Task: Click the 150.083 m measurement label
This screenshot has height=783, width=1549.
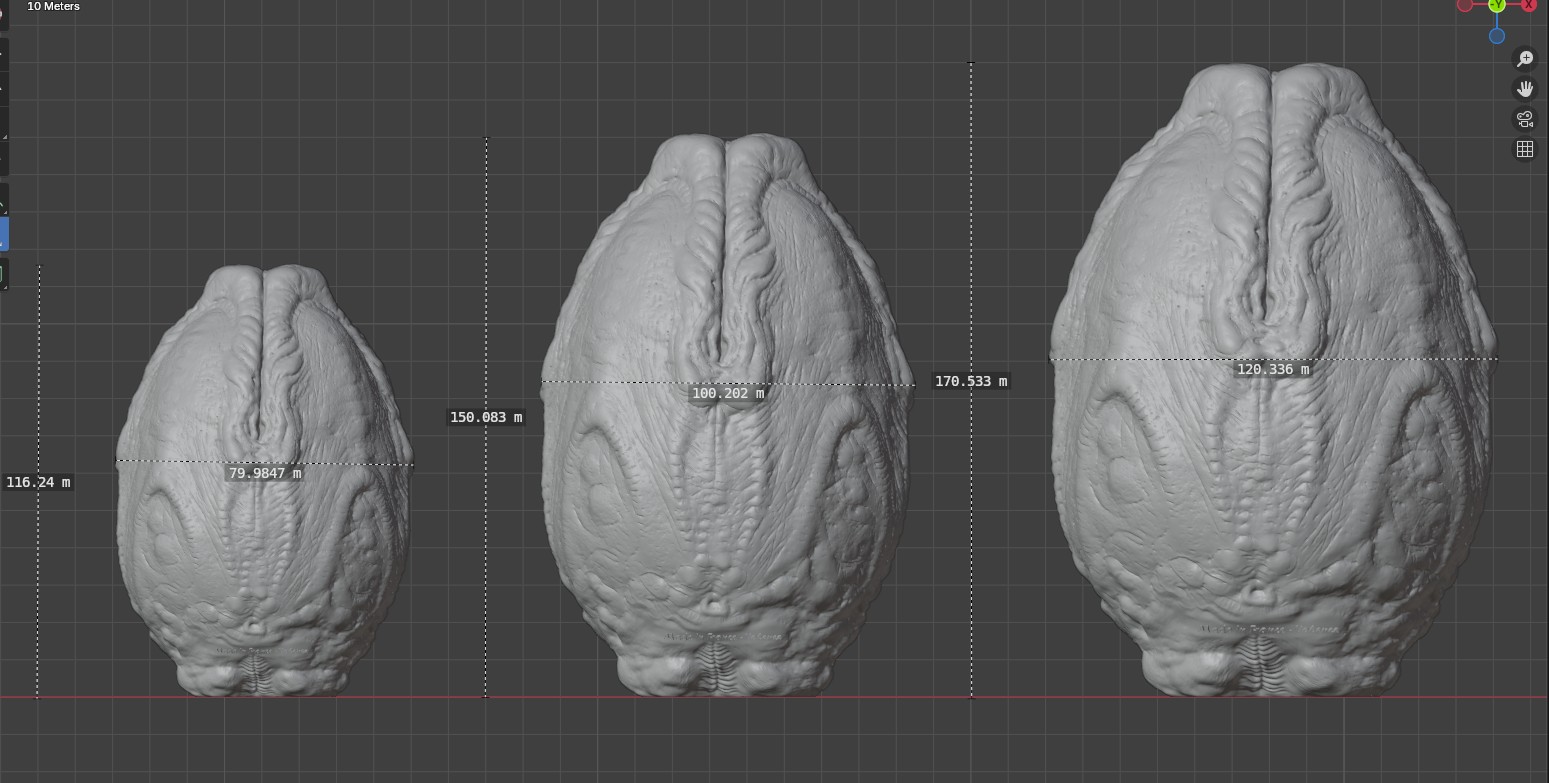Action: [x=485, y=417]
